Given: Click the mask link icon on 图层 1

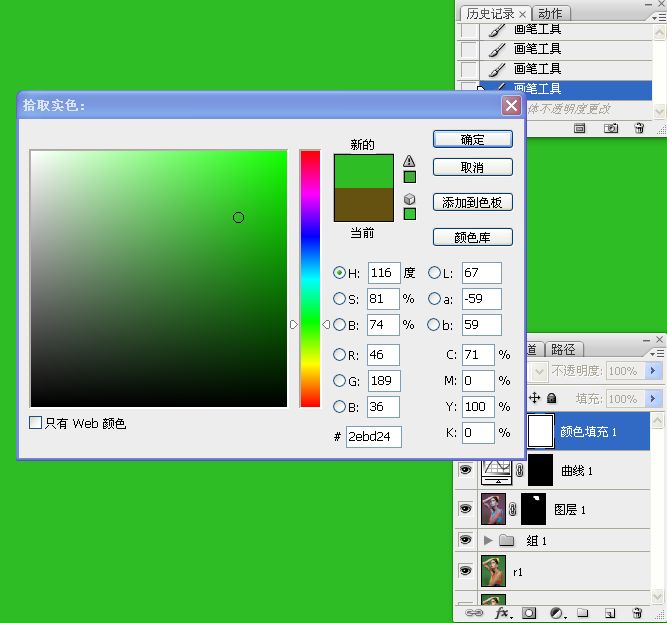Looking at the screenshot, I should click(513, 509).
